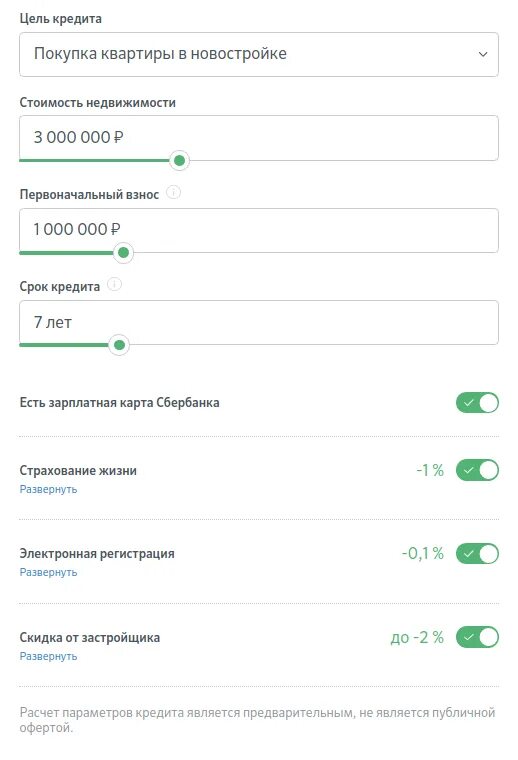
Task: Click chevron arrow in Цель кредита field
Action: 483,54
